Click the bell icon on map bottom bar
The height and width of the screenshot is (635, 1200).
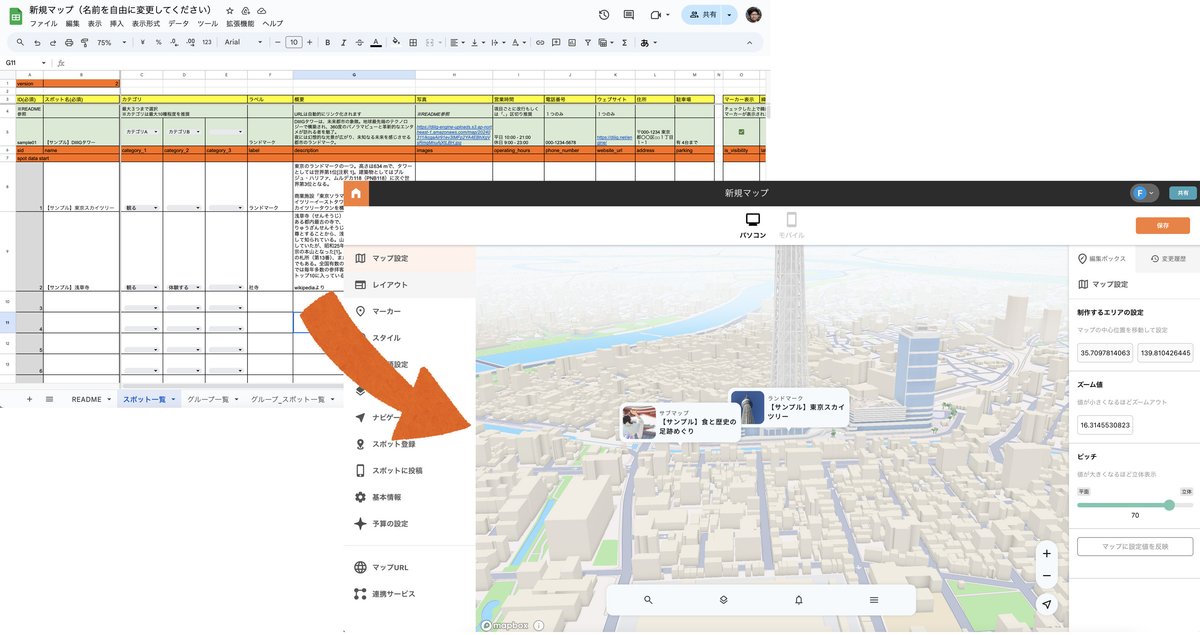799,600
